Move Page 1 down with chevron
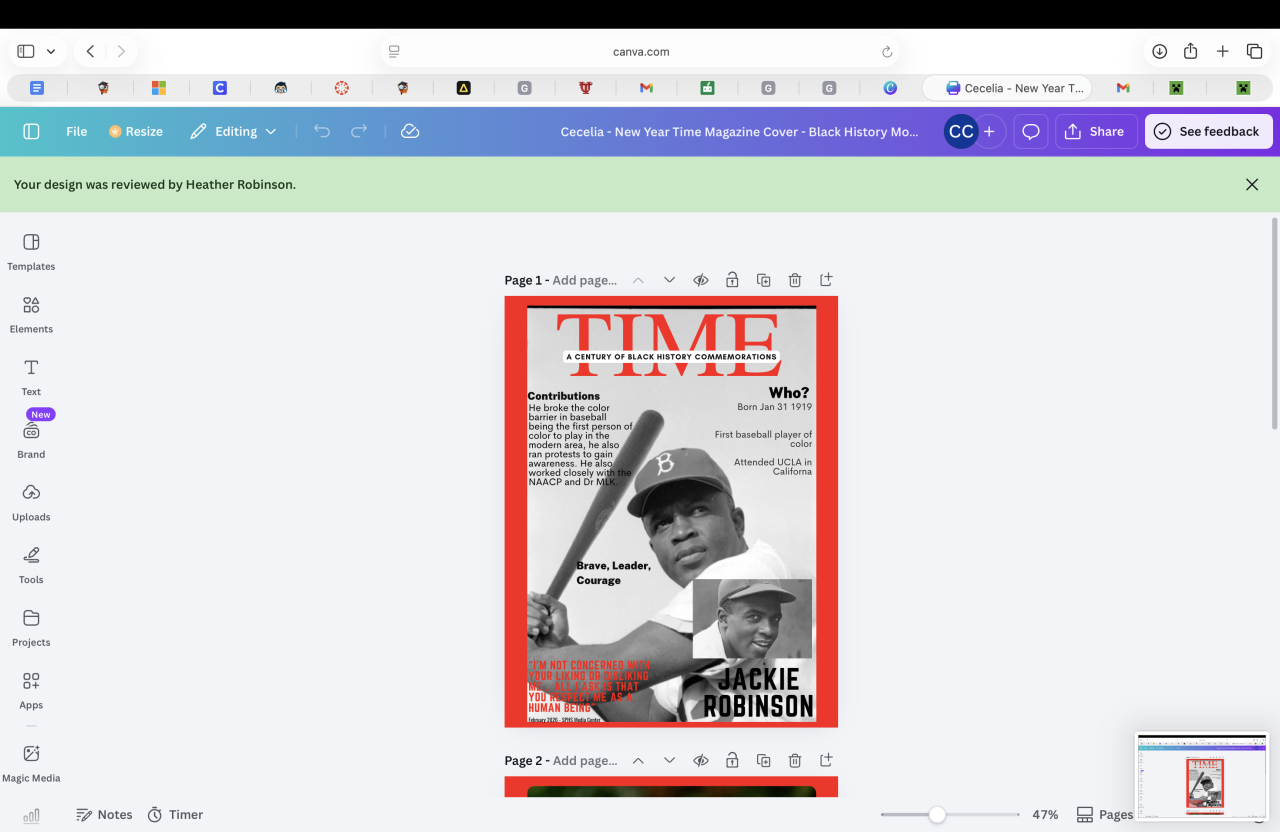Screen dimensions: 1280x832 point(670,281)
